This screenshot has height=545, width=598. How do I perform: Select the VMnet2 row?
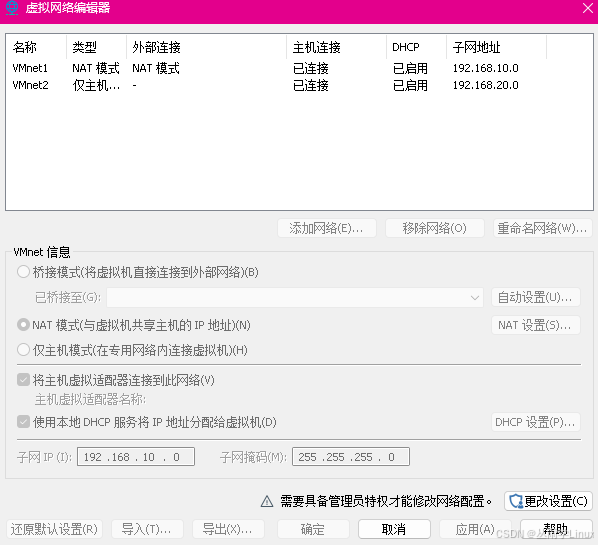coord(299,85)
